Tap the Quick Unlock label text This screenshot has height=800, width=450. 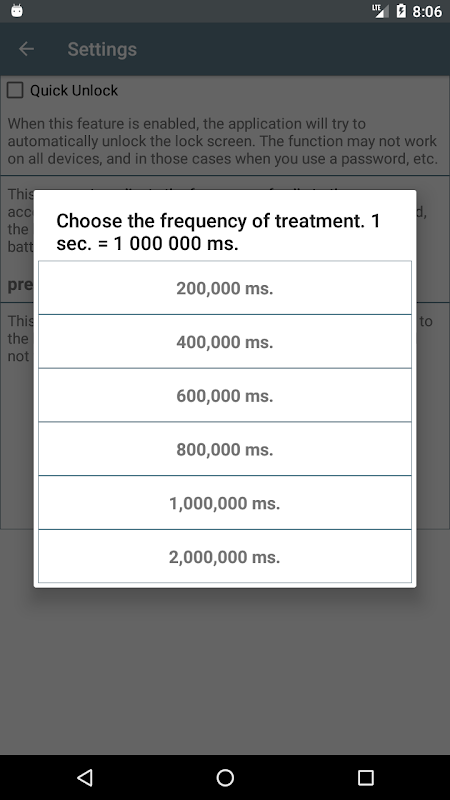pos(74,90)
